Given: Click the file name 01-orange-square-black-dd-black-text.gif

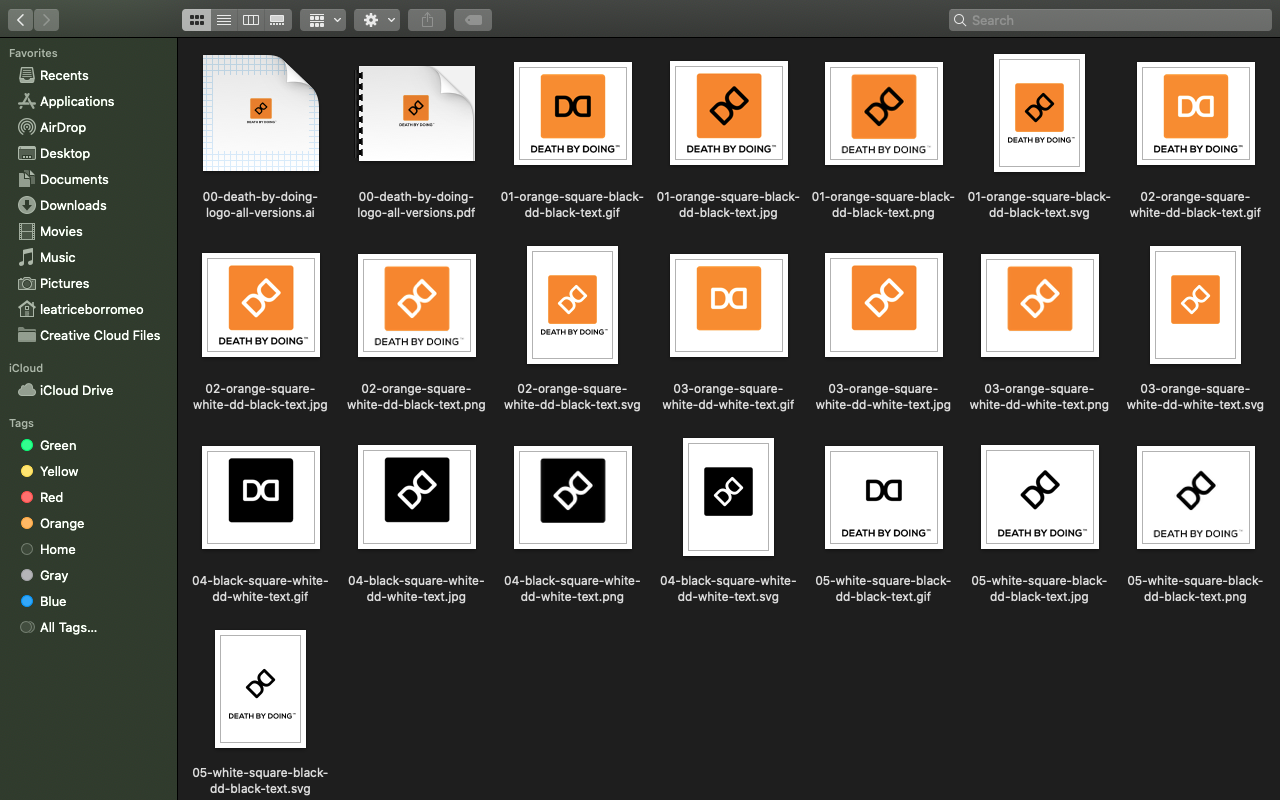Looking at the screenshot, I should [572, 205].
